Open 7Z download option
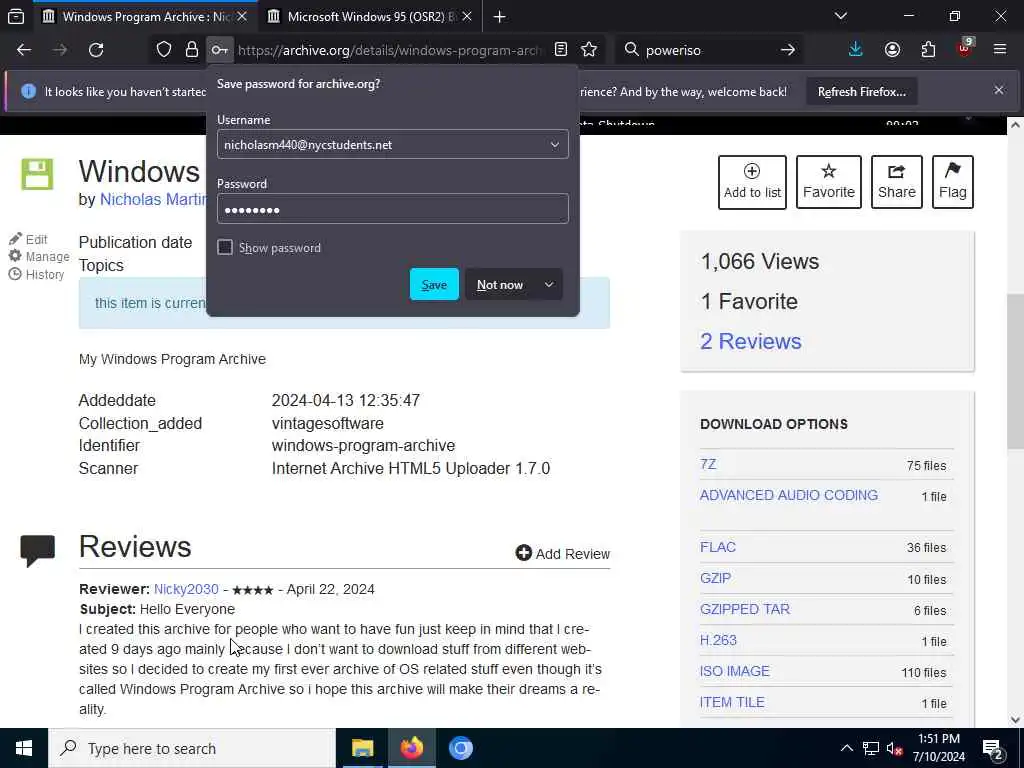Image resolution: width=1024 pixels, height=768 pixels. (x=708, y=464)
